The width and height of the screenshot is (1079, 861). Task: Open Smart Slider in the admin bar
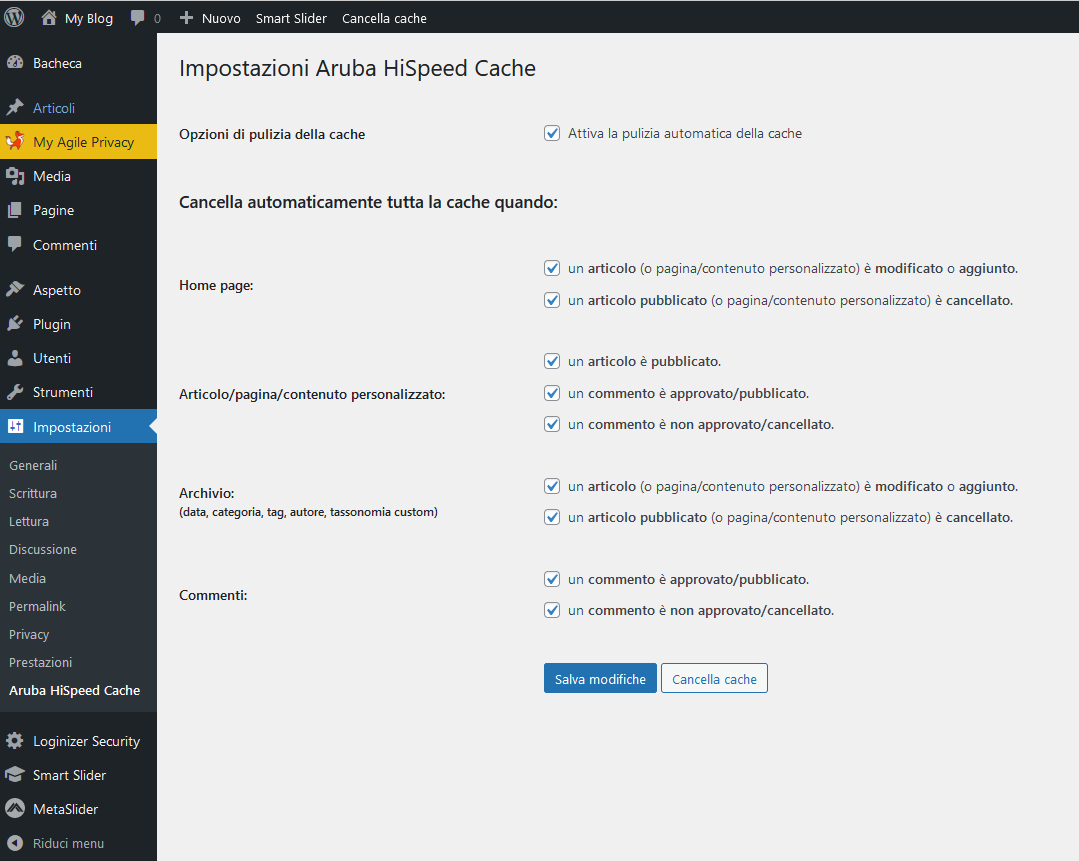(x=291, y=19)
